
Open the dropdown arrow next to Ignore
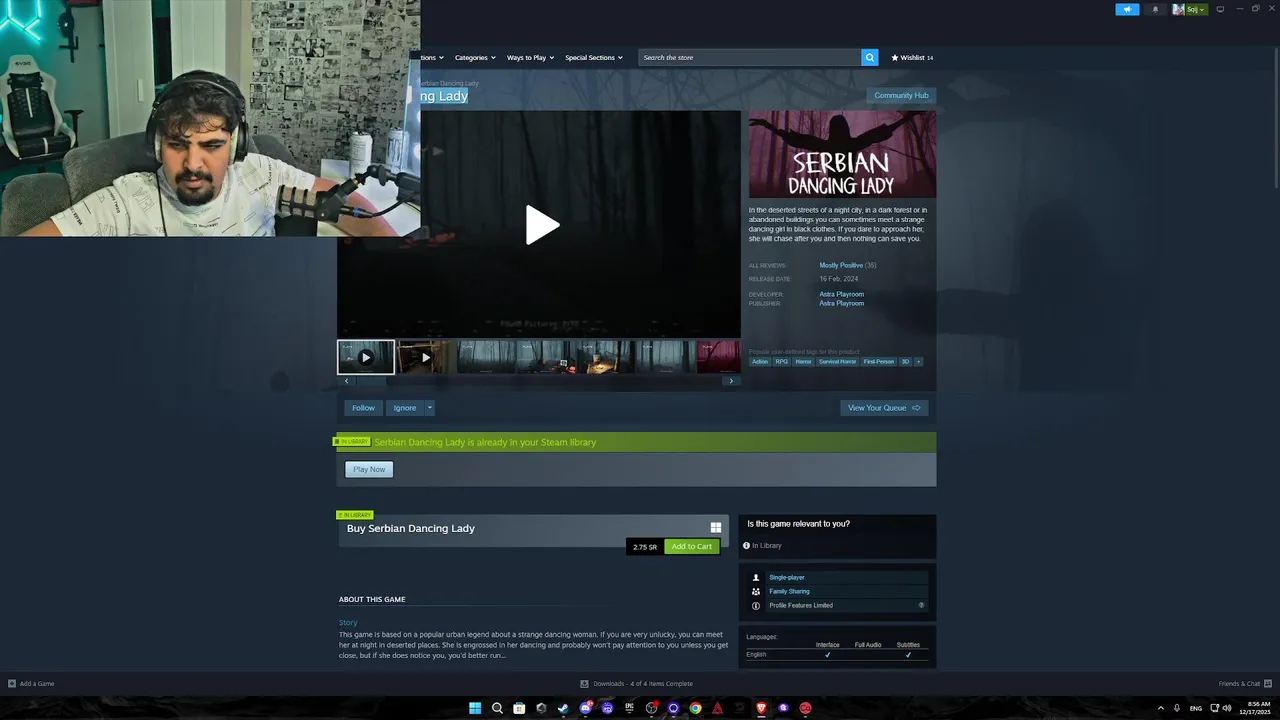(x=430, y=407)
